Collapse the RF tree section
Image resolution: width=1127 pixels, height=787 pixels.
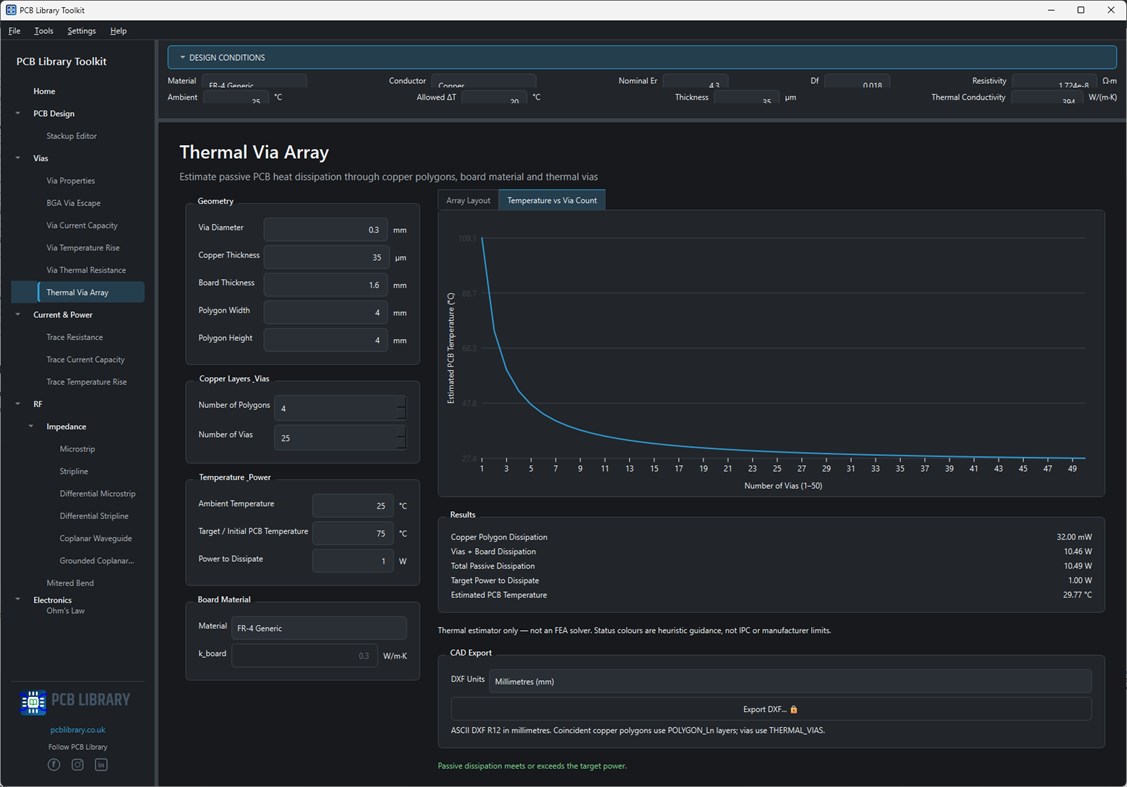[18, 404]
